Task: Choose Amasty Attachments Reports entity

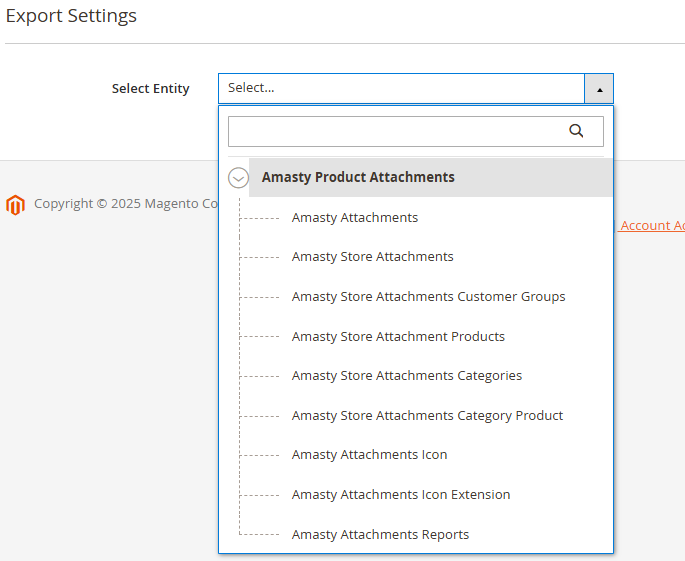Action: pyautogui.click(x=380, y=535)
